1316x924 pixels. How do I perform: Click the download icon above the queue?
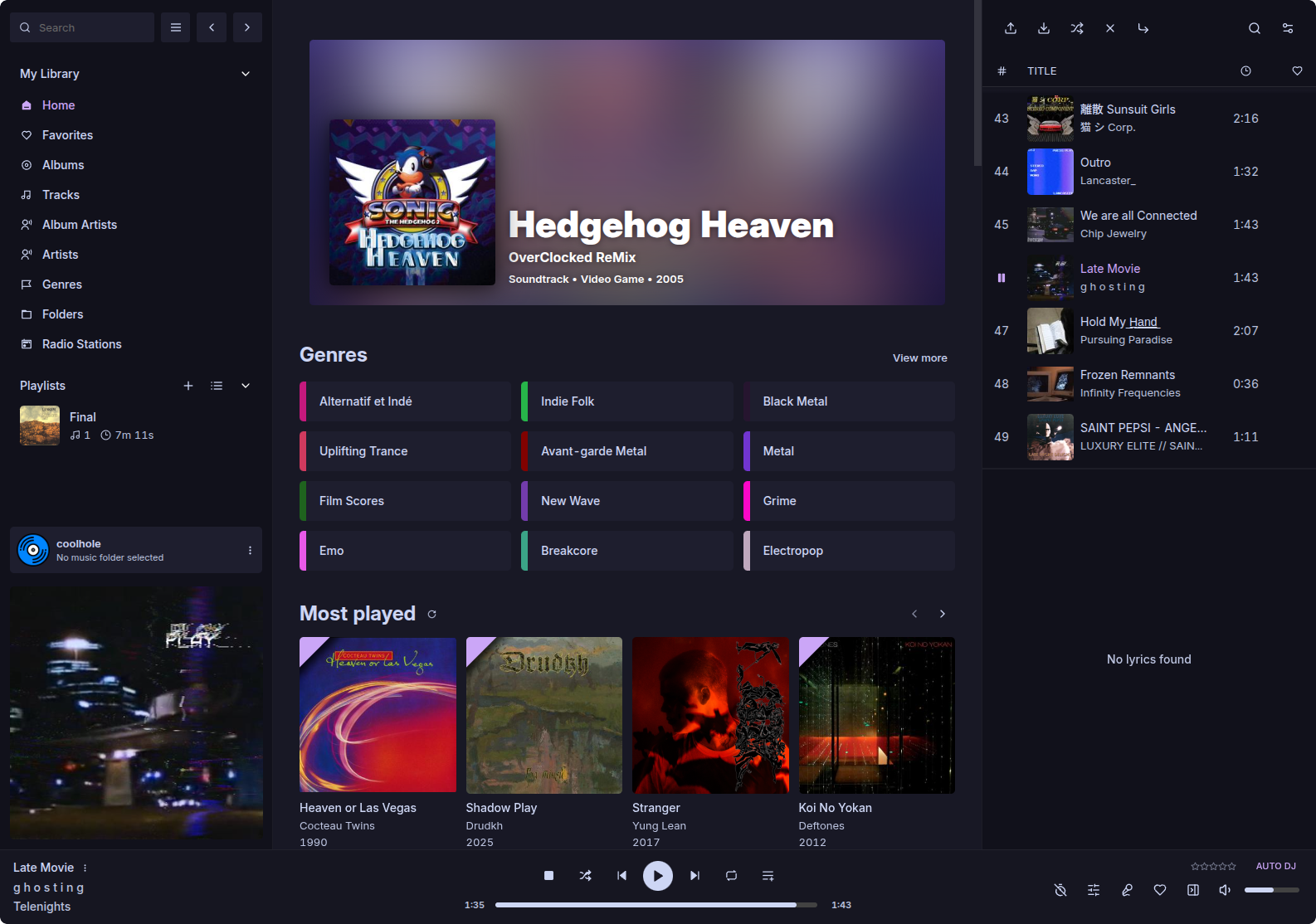[1044, 28]
